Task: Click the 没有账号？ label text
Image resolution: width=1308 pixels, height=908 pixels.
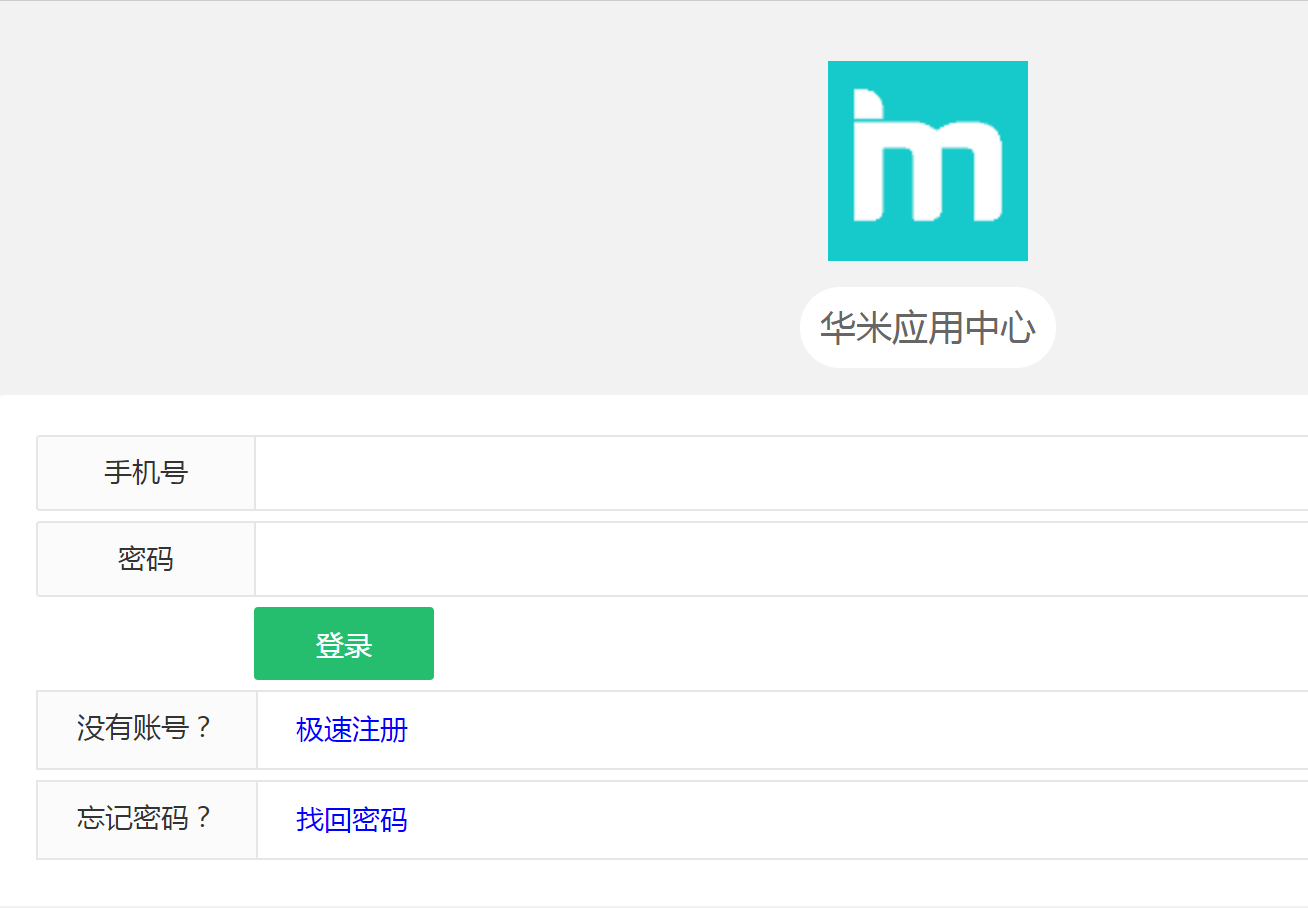Action: pos(146,728)
